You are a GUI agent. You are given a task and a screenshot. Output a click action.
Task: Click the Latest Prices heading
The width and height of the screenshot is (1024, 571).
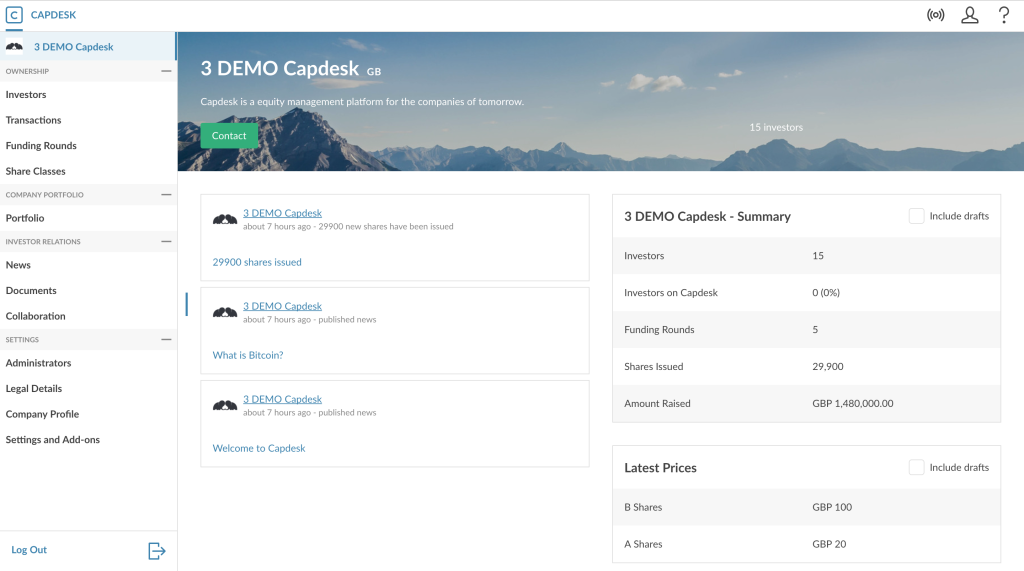[660, 468]
